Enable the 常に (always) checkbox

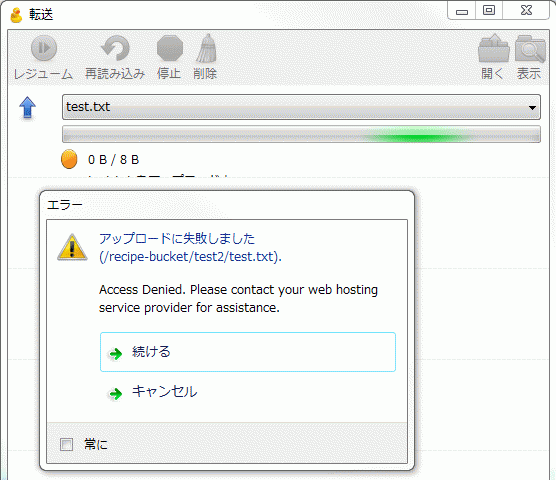[x=66, y=444]
